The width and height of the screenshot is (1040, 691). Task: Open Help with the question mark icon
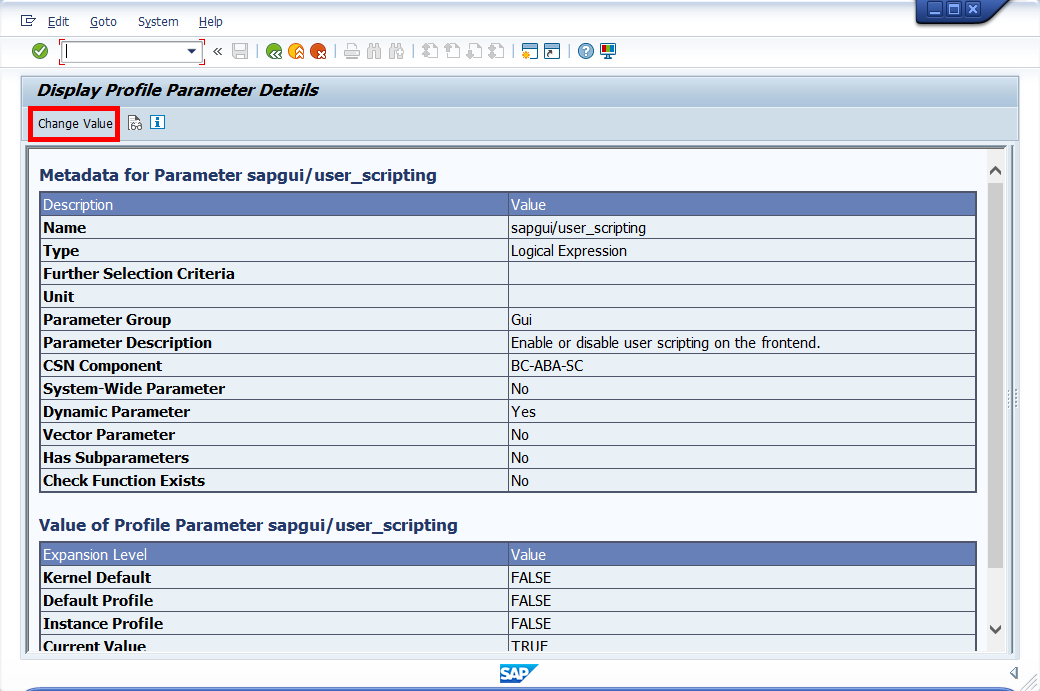(586, 51)
